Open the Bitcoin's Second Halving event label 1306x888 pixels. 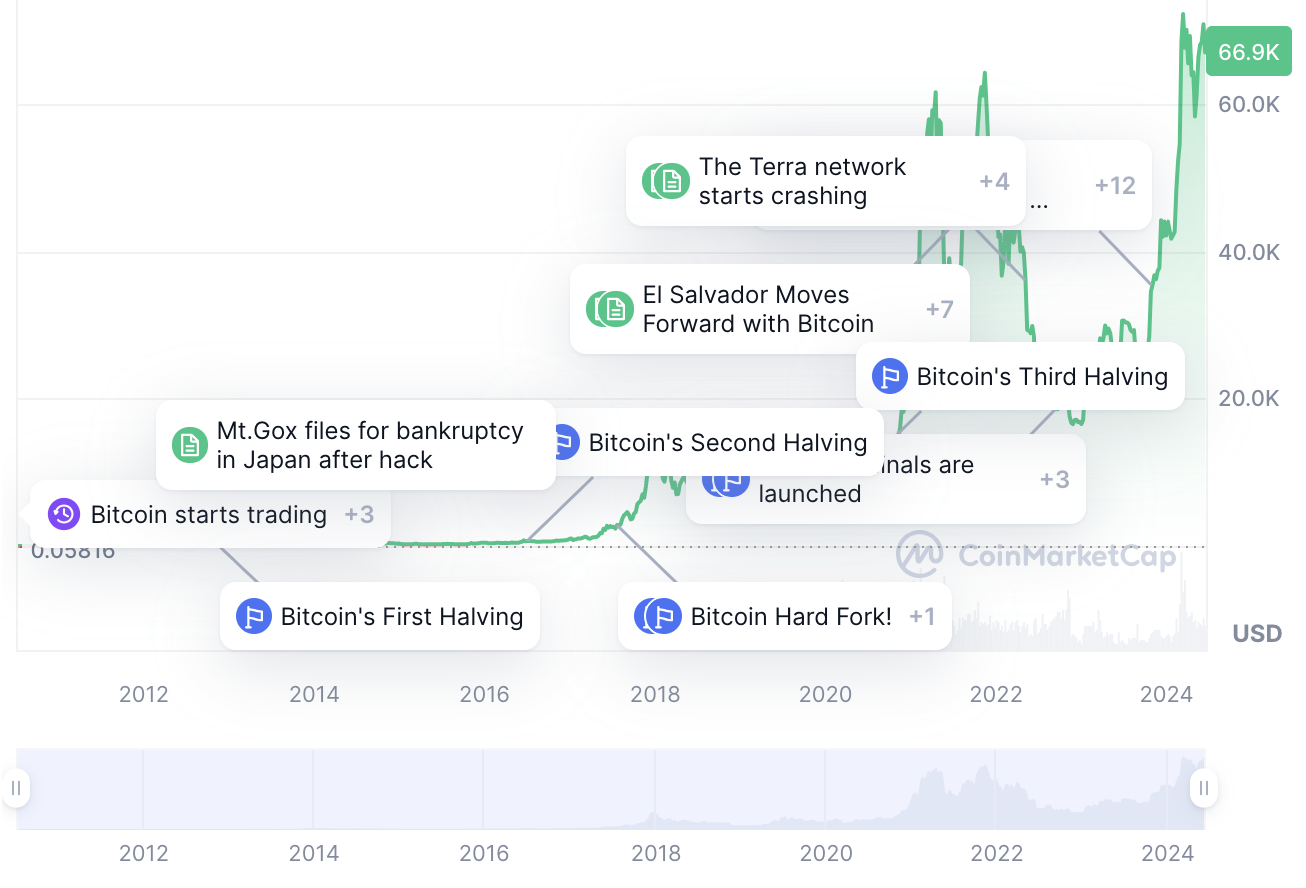coord(728,442)
